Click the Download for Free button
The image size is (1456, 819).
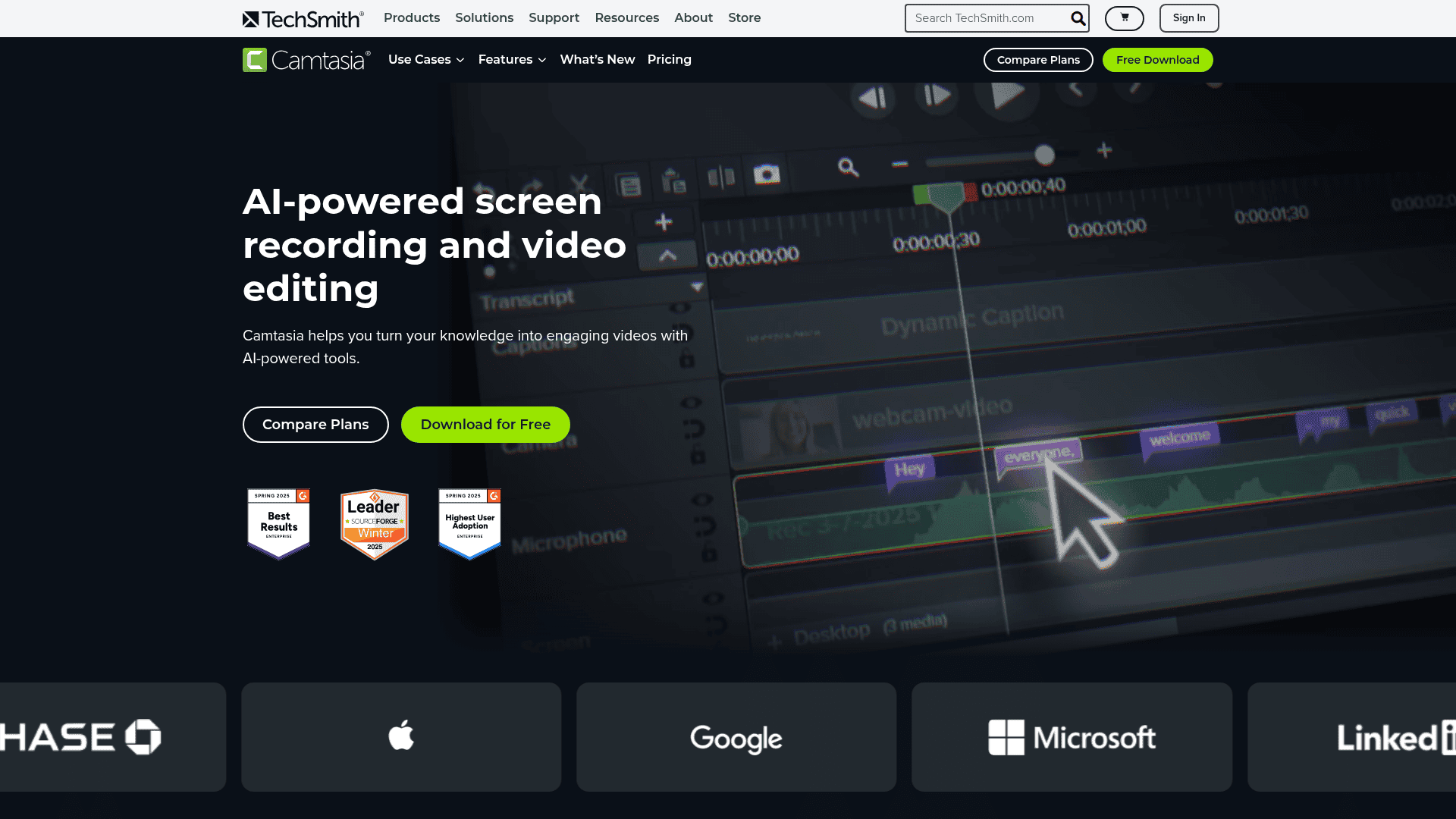(x=485, y=425)
